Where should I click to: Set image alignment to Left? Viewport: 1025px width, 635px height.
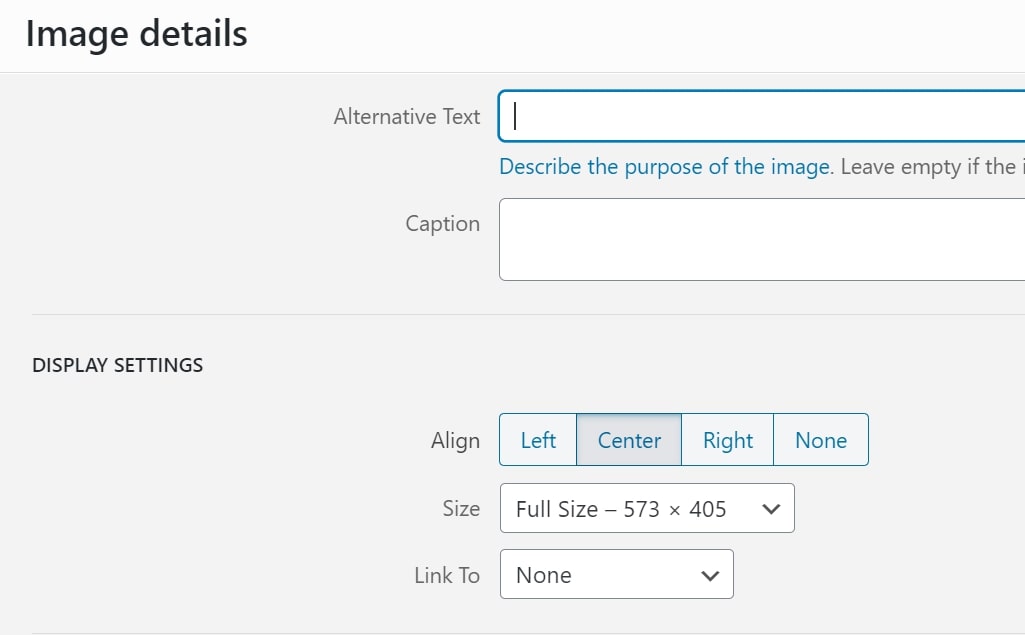(538, 440)
